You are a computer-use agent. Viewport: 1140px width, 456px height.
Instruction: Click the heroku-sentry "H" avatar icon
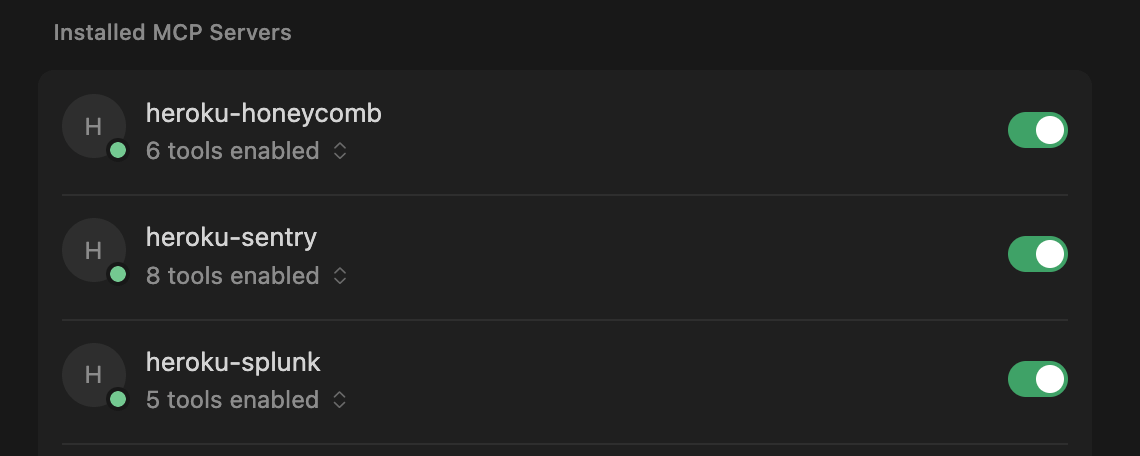[93, 250]
